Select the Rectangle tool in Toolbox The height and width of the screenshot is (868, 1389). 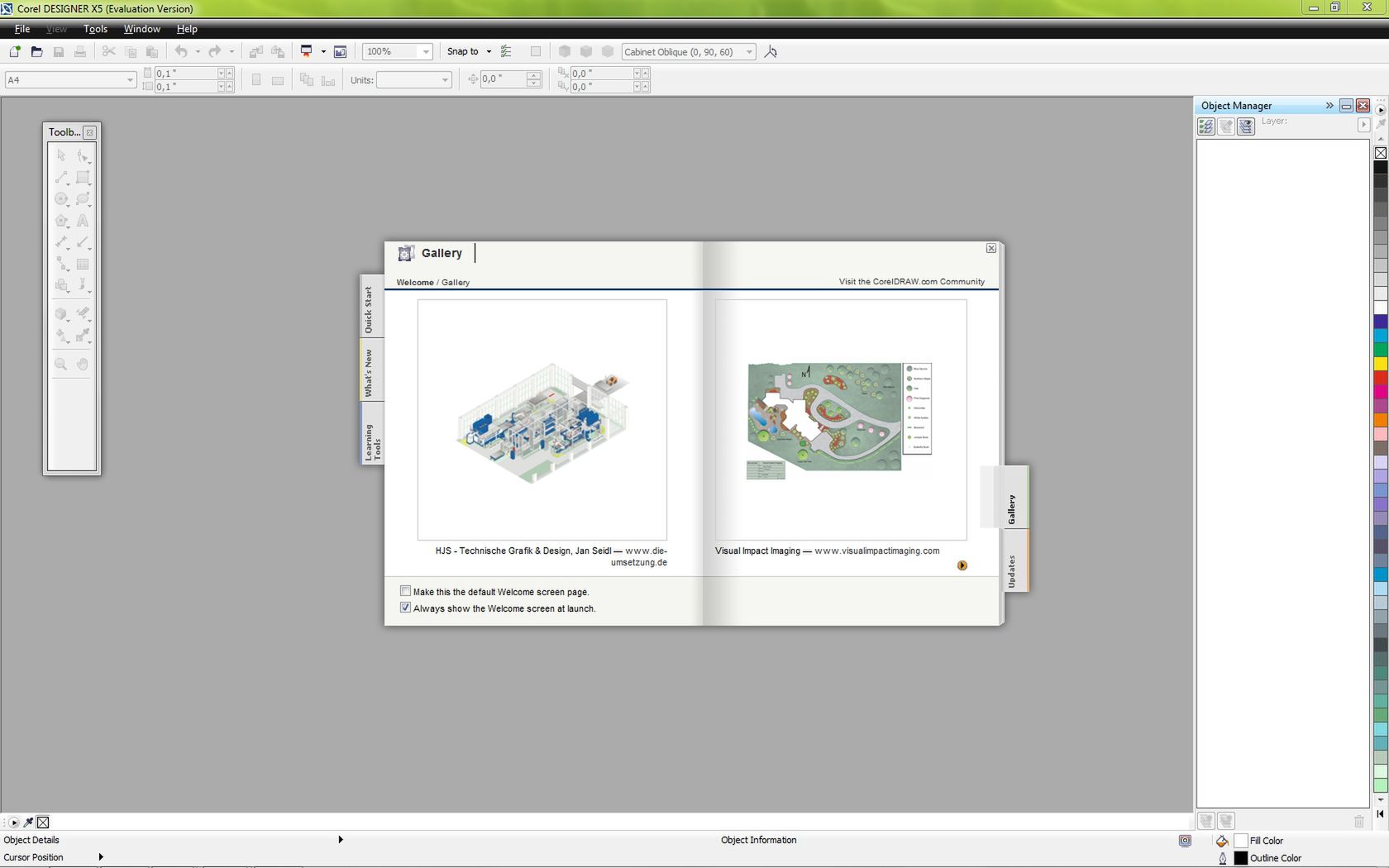coord(83,177)
